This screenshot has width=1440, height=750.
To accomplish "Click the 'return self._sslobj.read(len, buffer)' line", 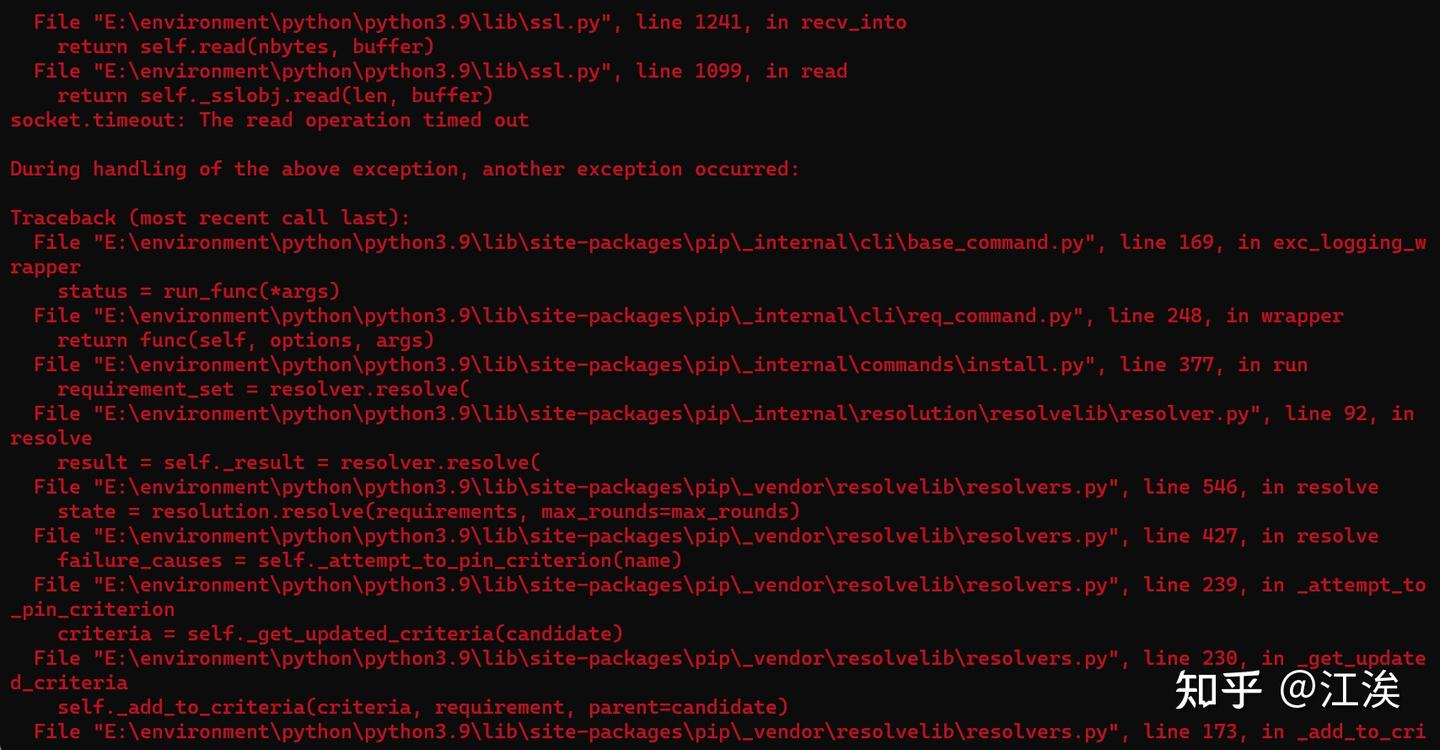I will 275,95.
